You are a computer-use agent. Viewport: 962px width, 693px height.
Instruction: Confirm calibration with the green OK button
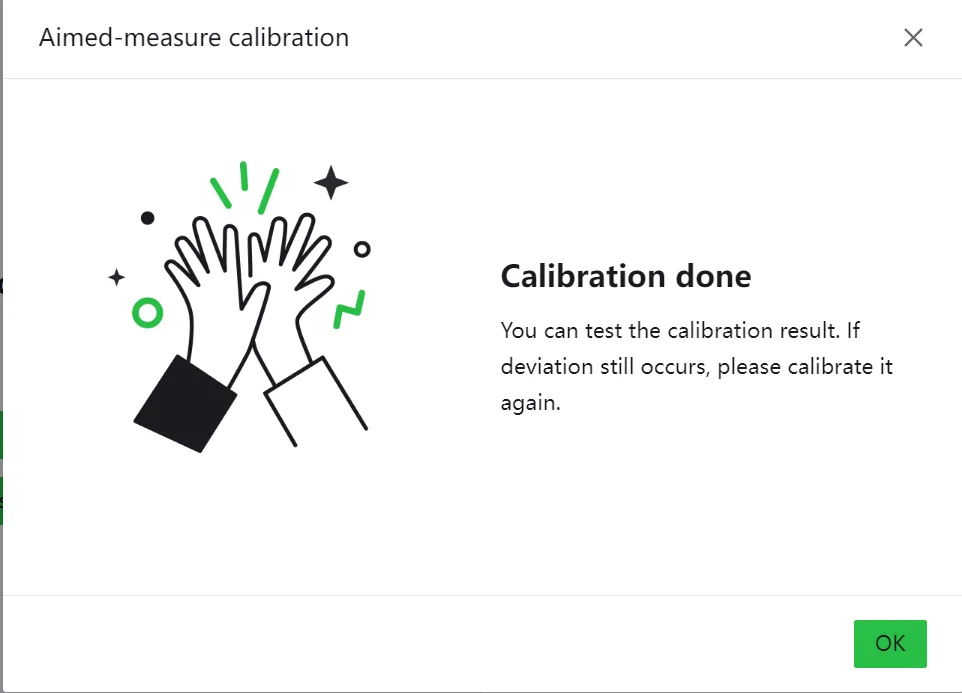(890, 643)
